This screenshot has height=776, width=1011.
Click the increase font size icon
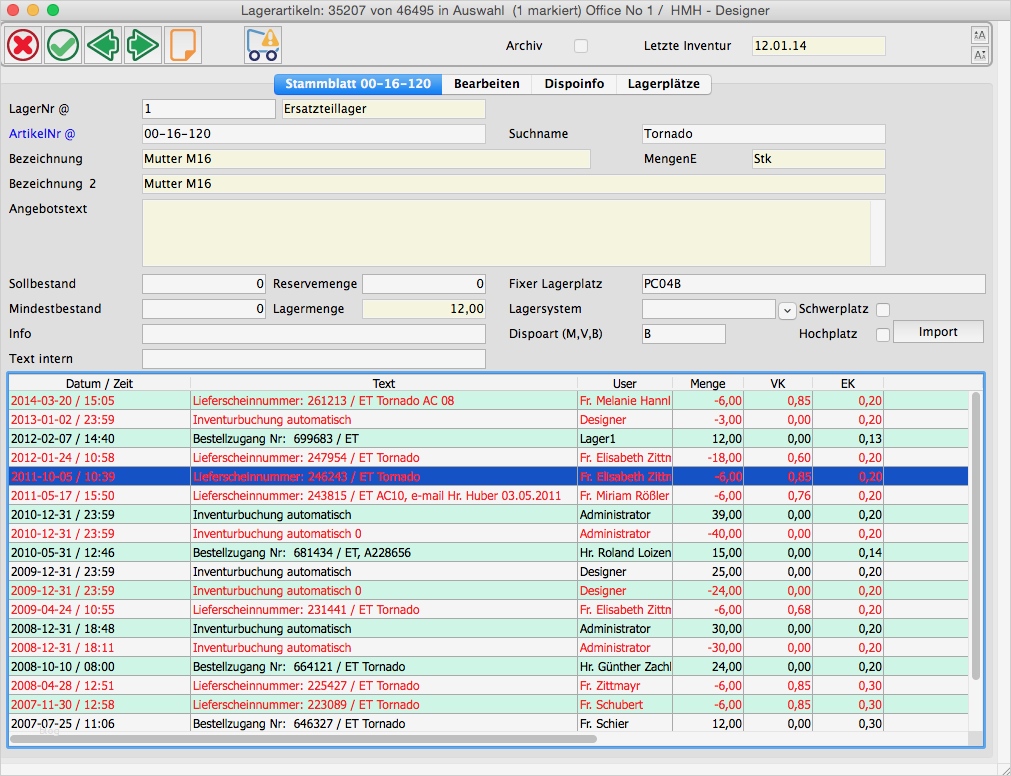point(979,35)
